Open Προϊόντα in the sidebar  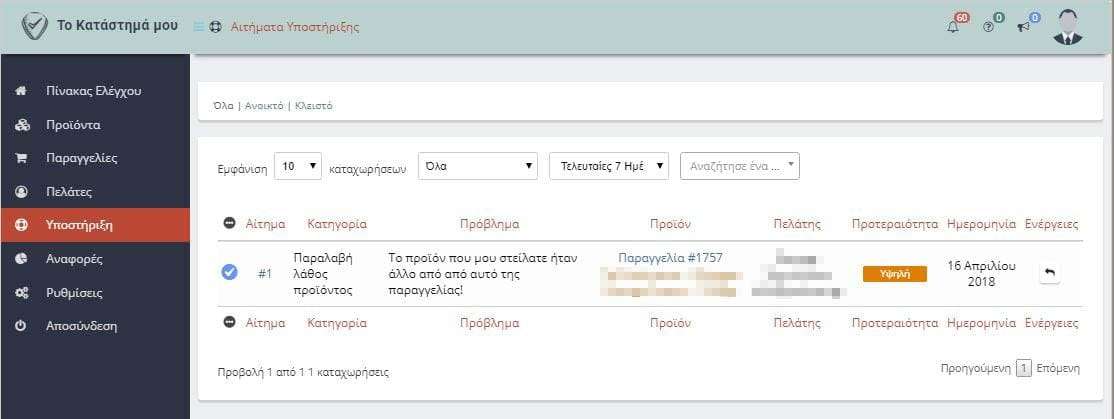click(72, 125)
